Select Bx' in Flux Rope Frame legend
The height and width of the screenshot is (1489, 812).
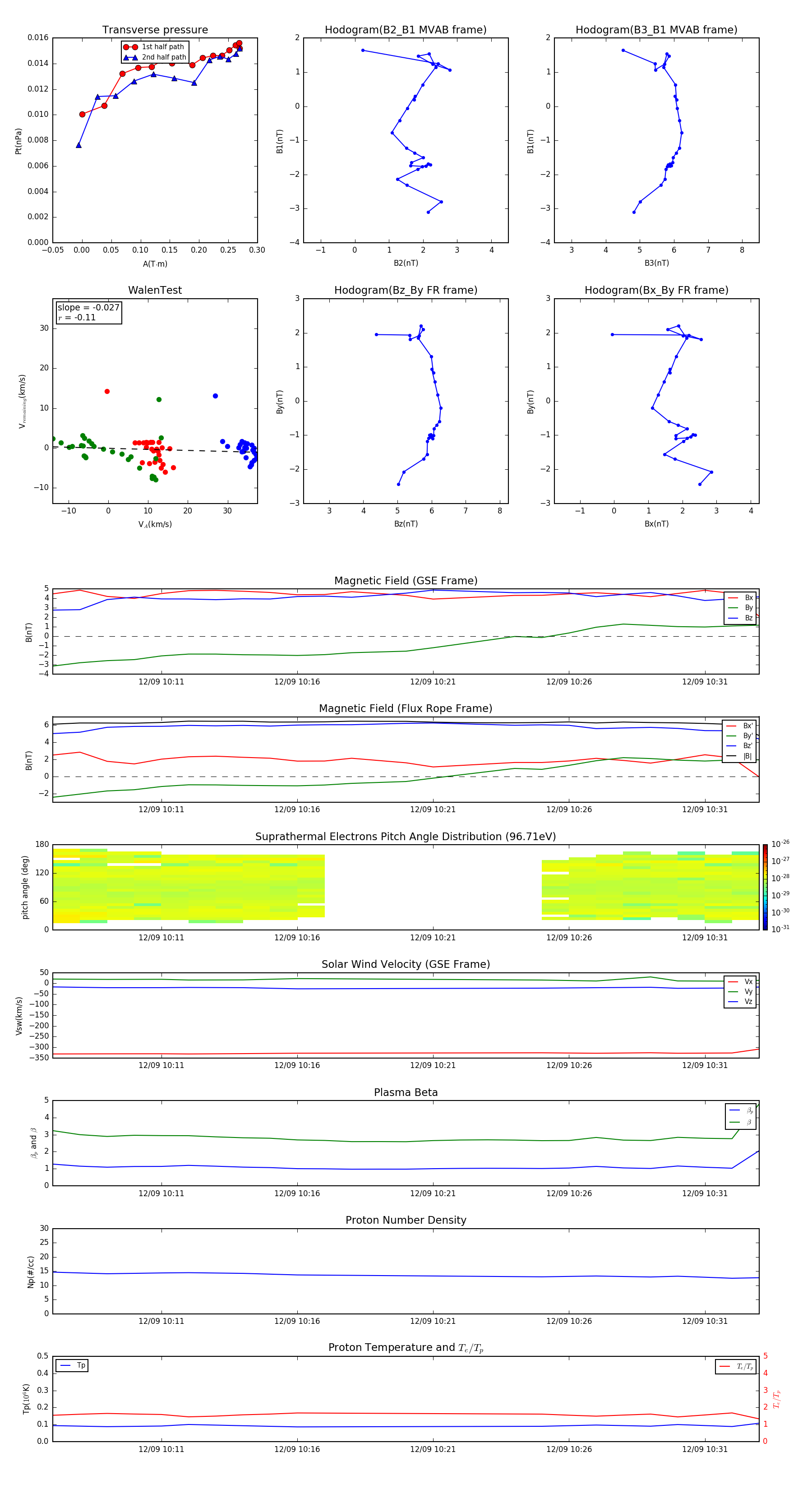click(740, 726)
